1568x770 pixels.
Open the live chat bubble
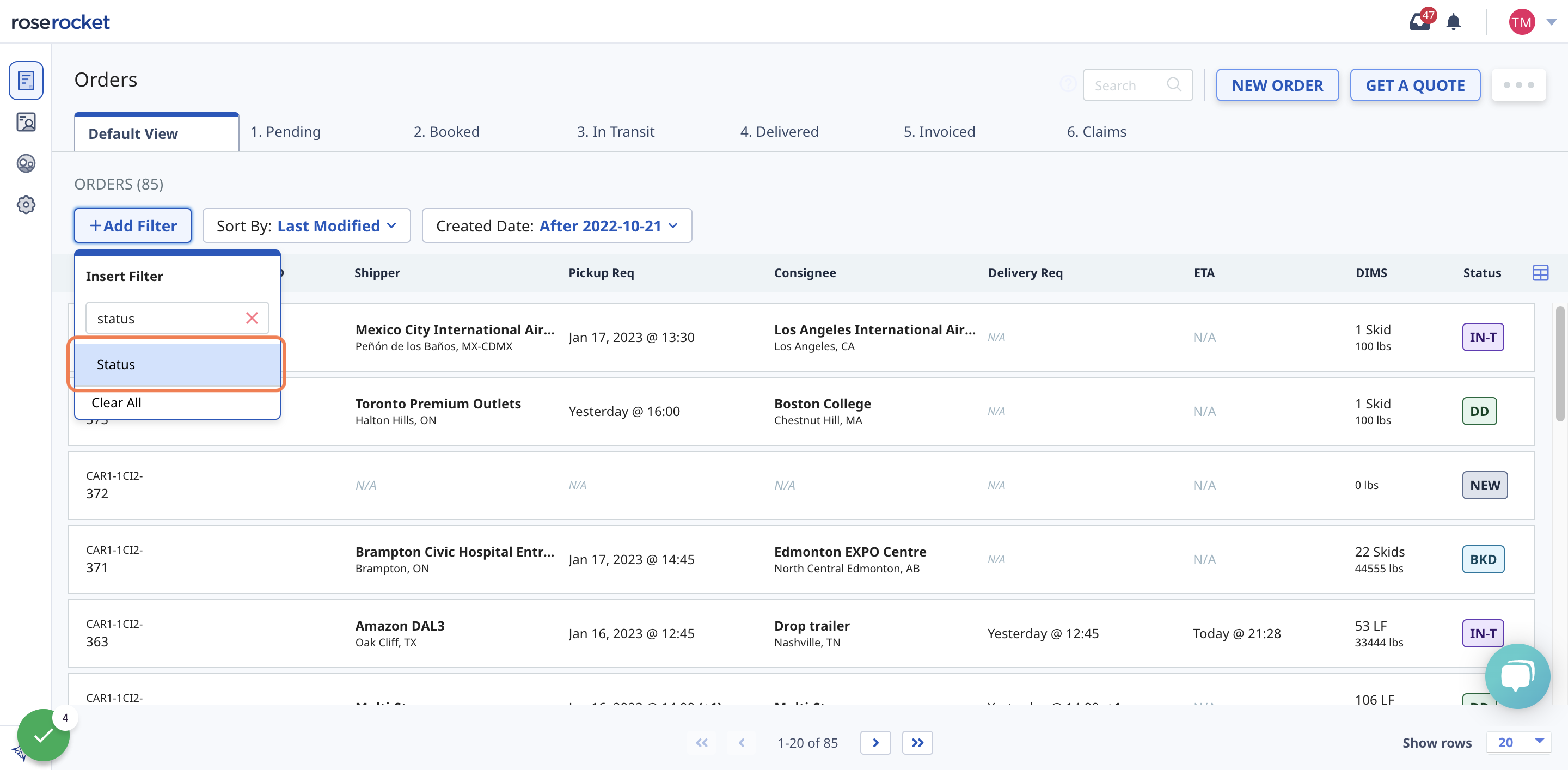(1517, 676)
